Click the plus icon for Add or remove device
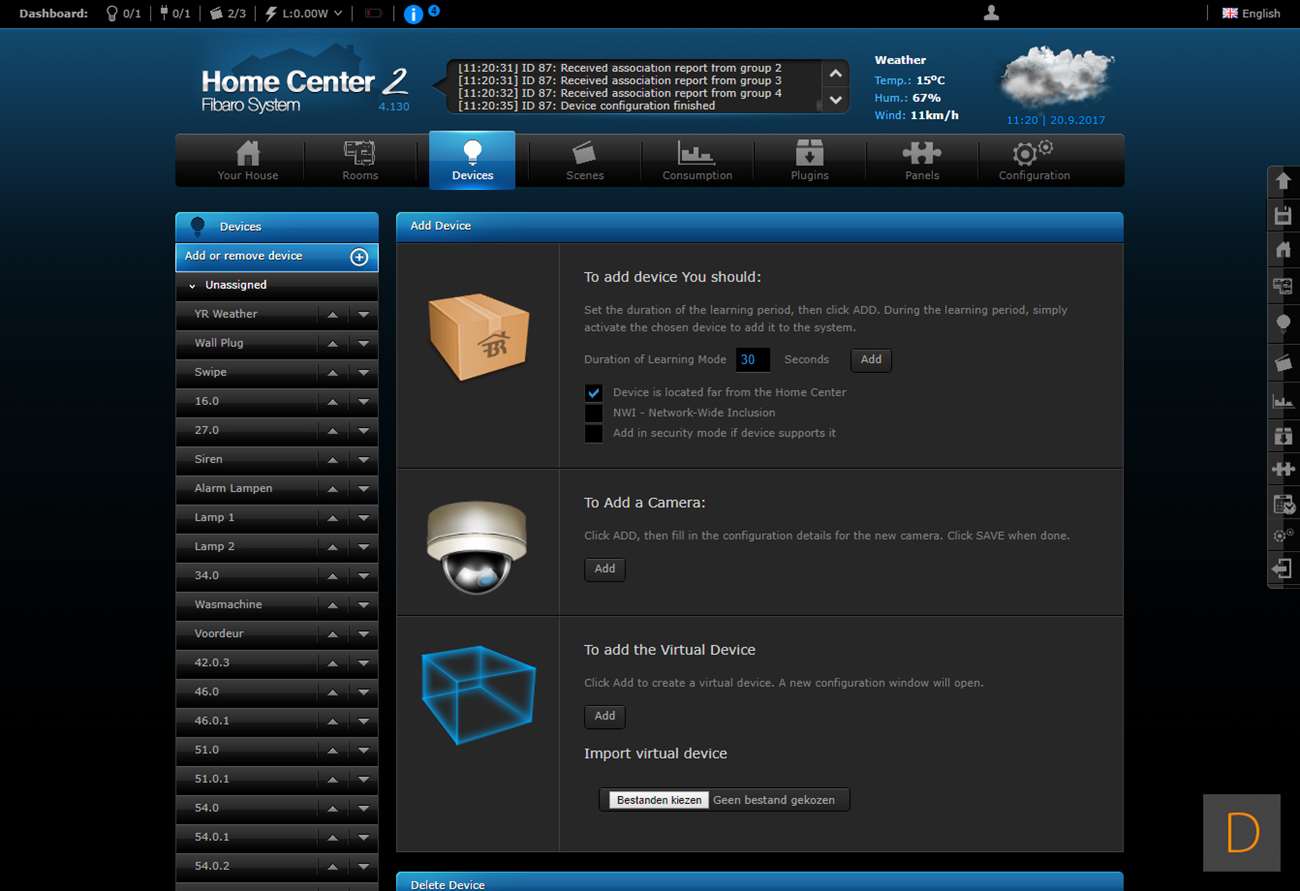 359,257
